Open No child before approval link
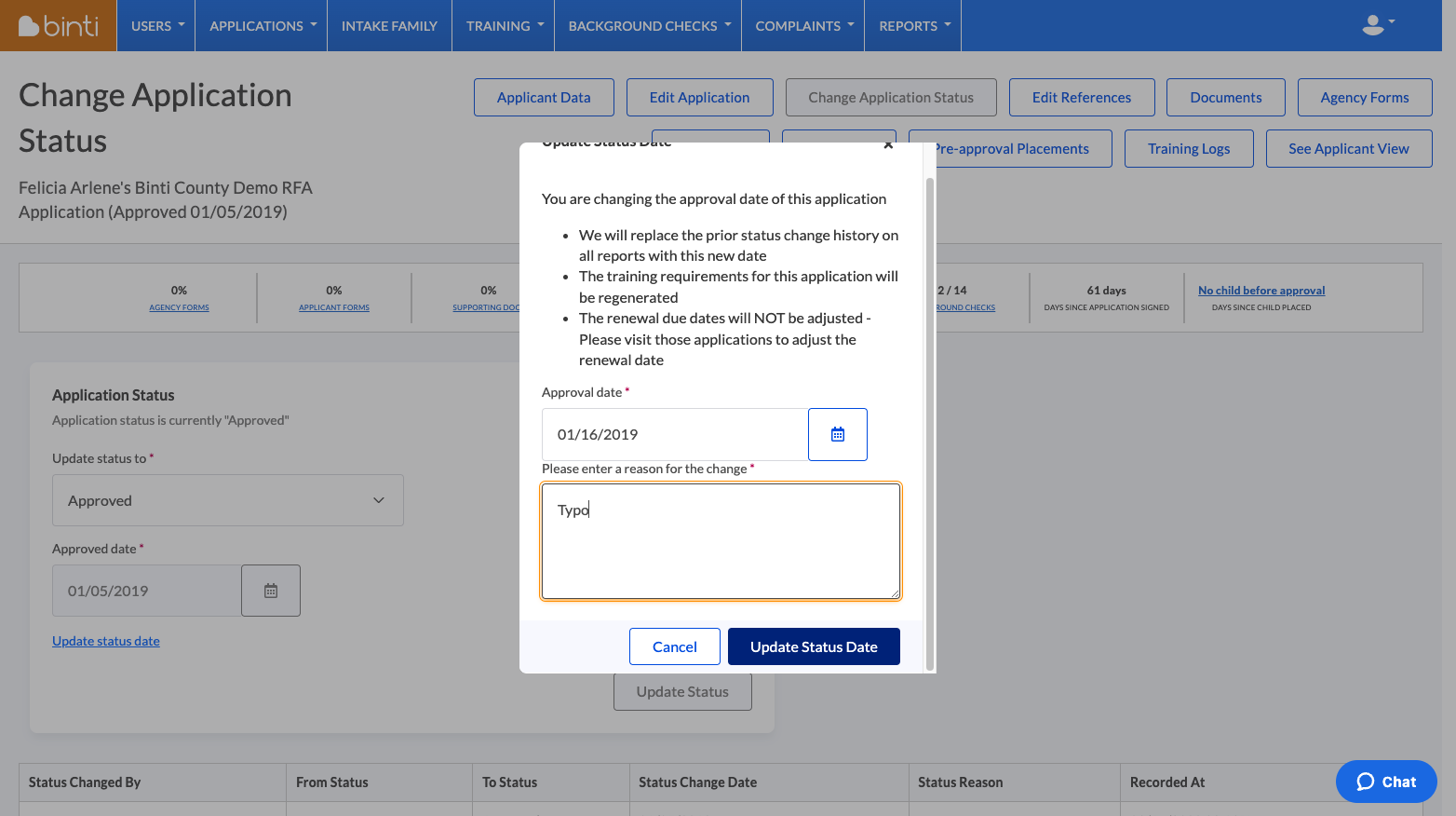 coord(1261,291)
